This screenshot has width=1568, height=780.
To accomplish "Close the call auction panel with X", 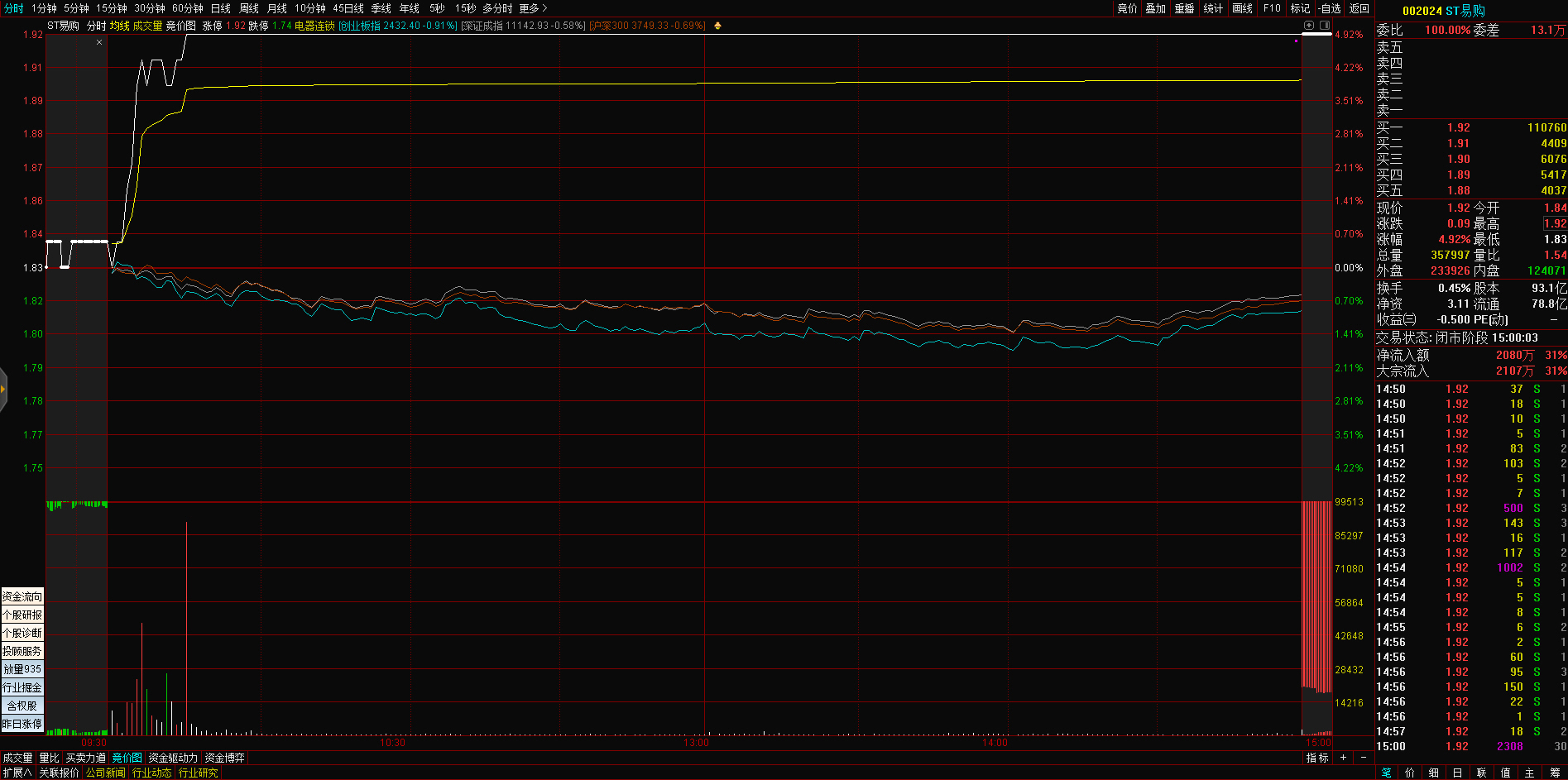I will tap(99, 42).
